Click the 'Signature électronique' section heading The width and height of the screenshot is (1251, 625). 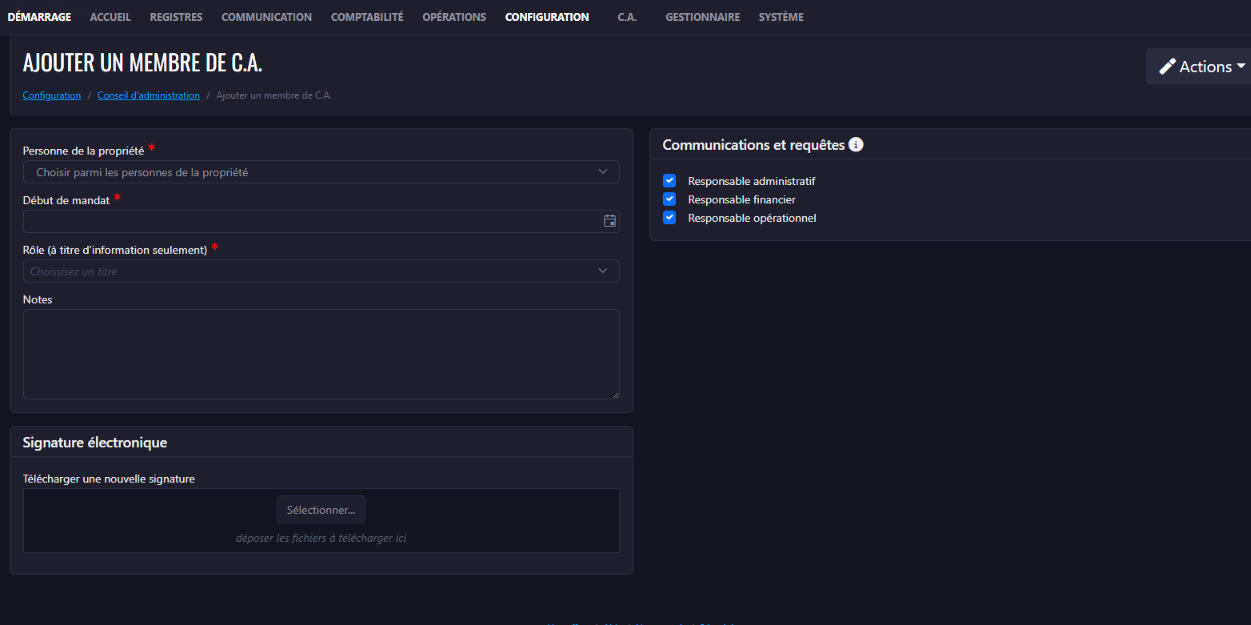coord(95,442)
